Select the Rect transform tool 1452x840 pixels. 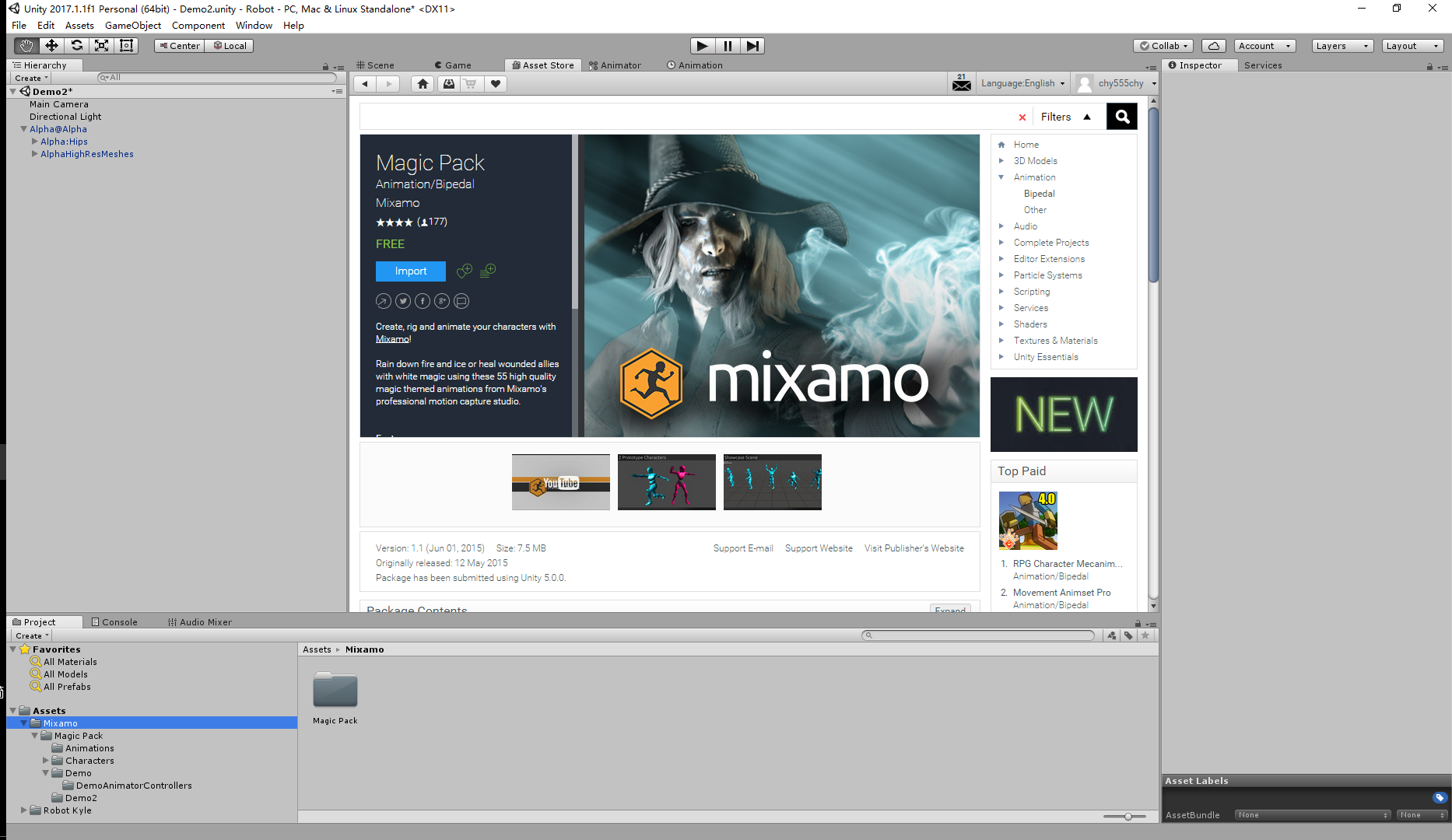(x=126, y=46)
